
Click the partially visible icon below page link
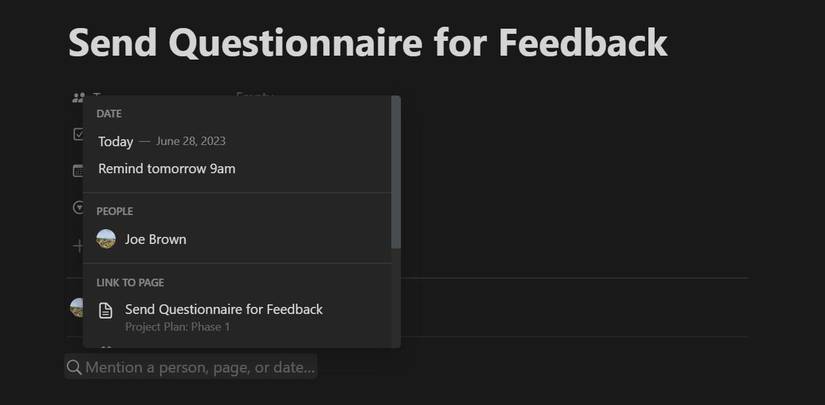[x=106, y=347]
